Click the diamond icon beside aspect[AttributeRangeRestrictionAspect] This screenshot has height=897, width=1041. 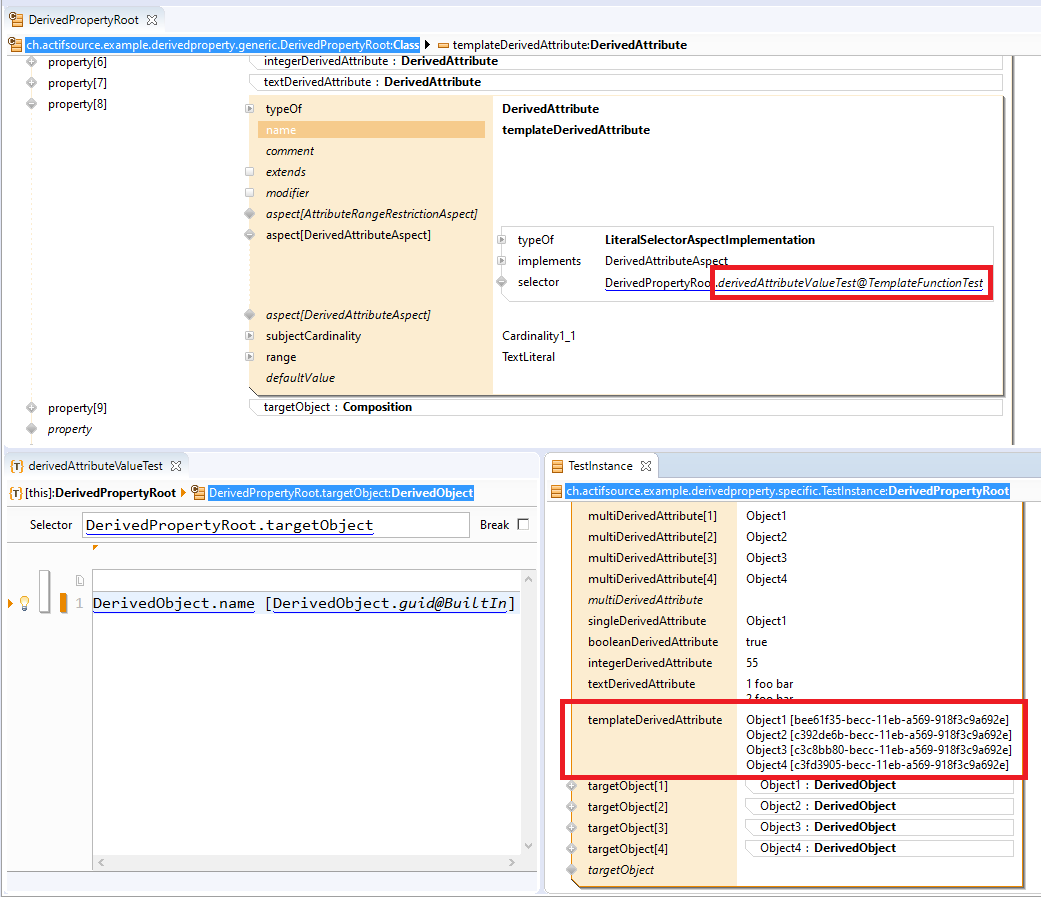[250, 214]
